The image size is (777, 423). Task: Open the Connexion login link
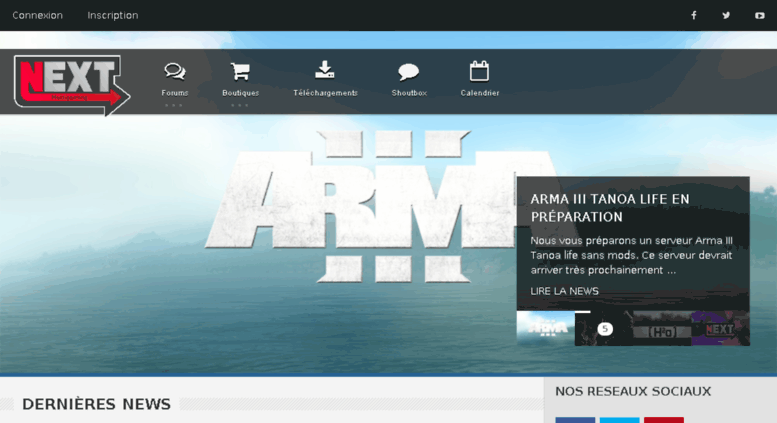[x=38, y=15]
